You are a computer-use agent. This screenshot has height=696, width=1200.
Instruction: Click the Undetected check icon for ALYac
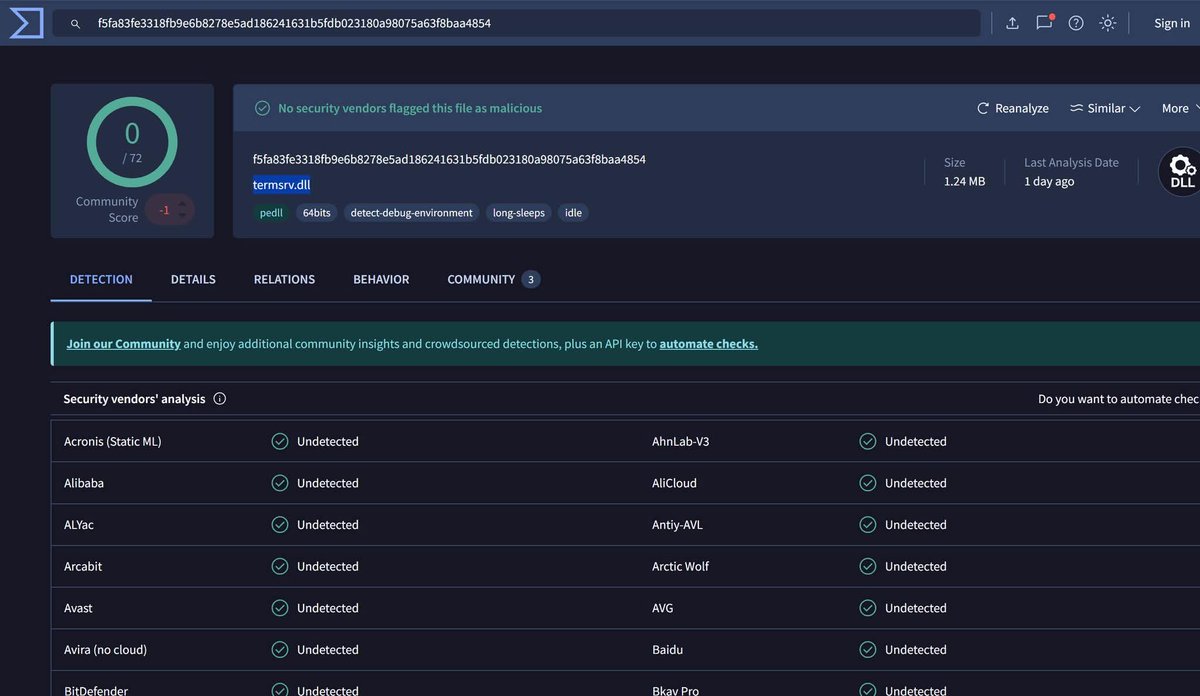coord(280,525)
